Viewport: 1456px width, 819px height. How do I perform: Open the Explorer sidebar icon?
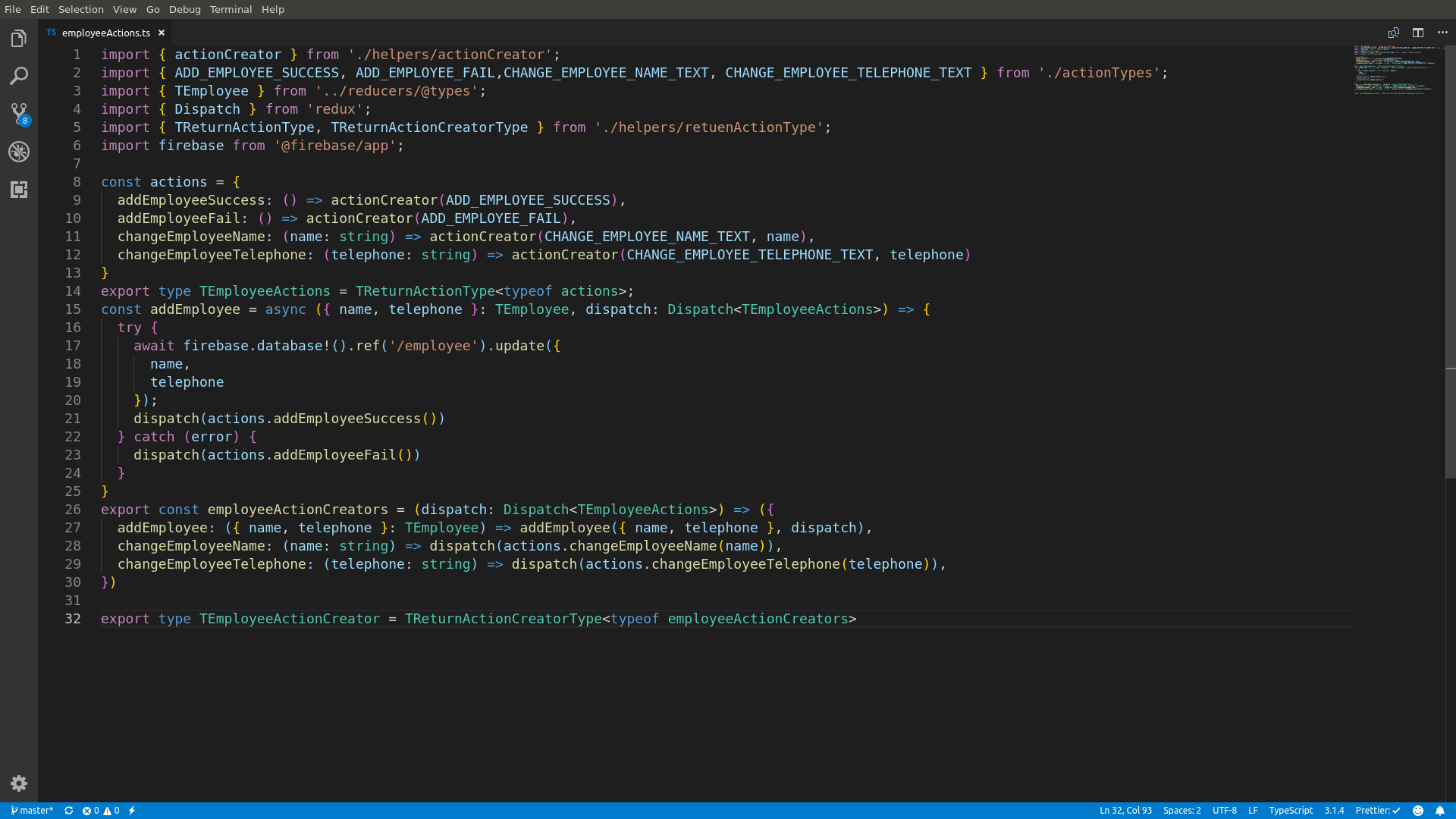coord(18,38)
